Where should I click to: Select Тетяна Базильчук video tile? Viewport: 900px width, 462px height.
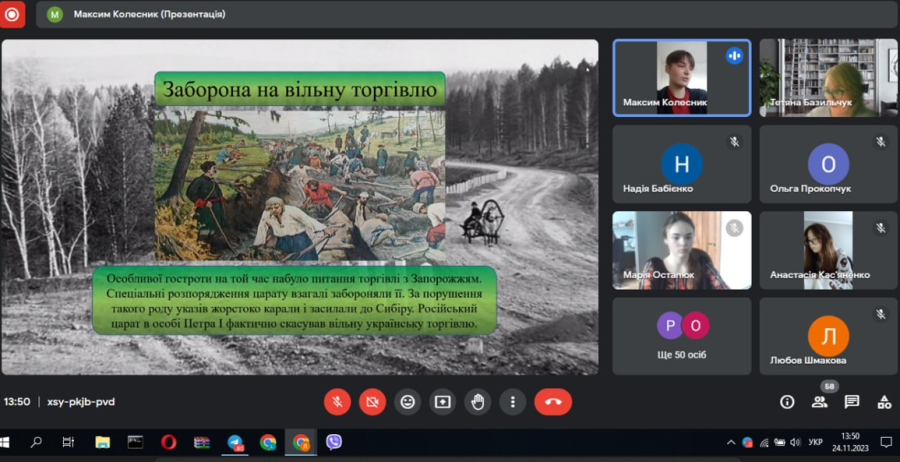828,77
